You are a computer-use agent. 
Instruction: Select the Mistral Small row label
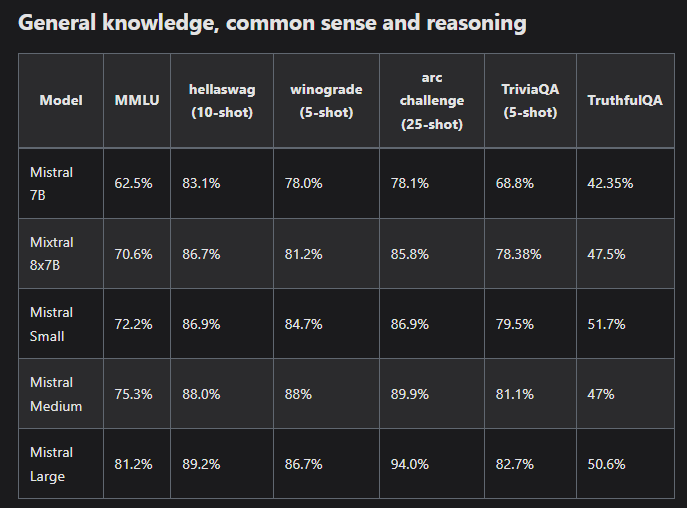click(51, 324)
